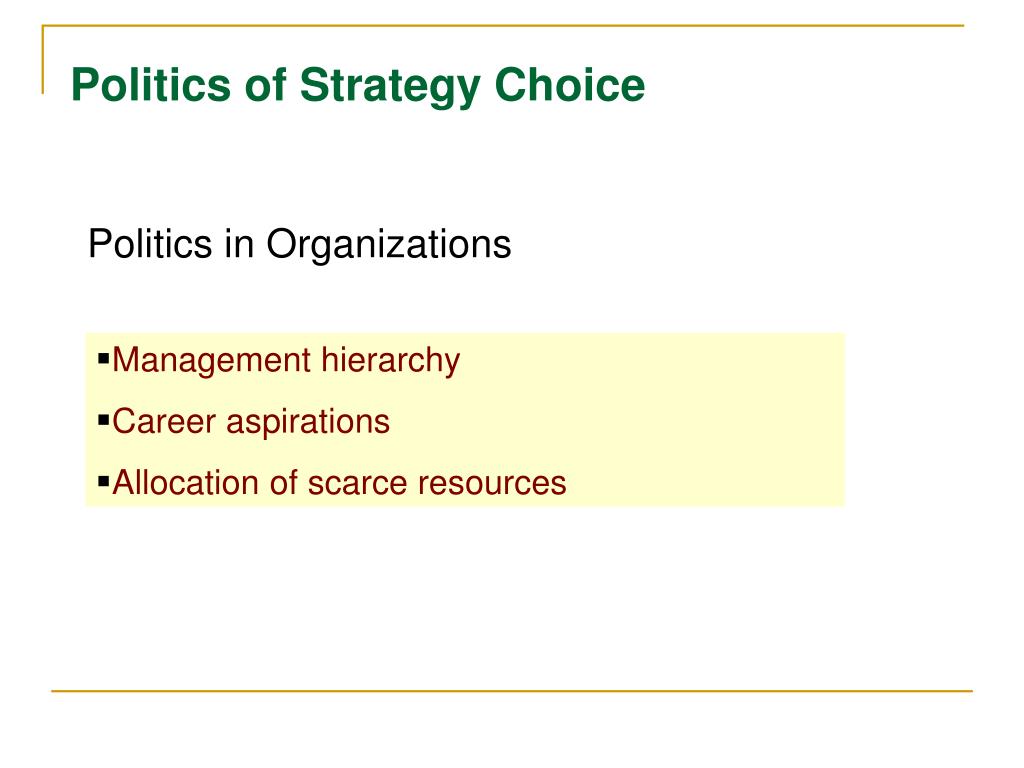
Task: Select the title Politics of Strategy Choice
Action: coord(358,86)
